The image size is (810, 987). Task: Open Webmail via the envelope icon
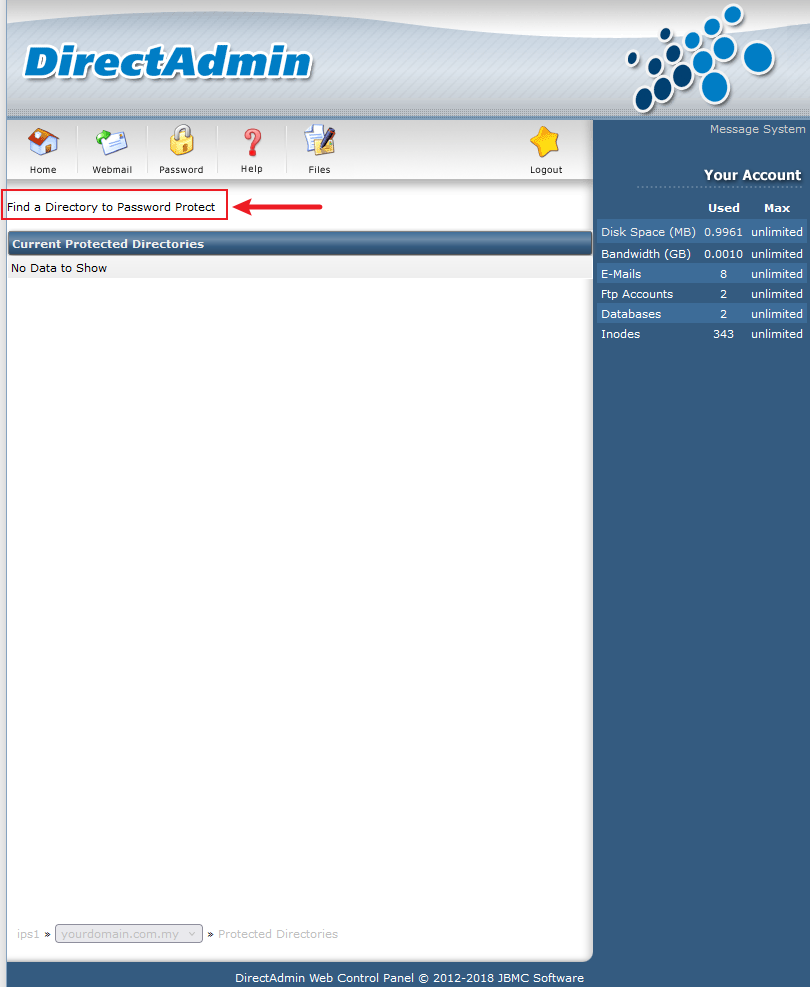[112, 142]
